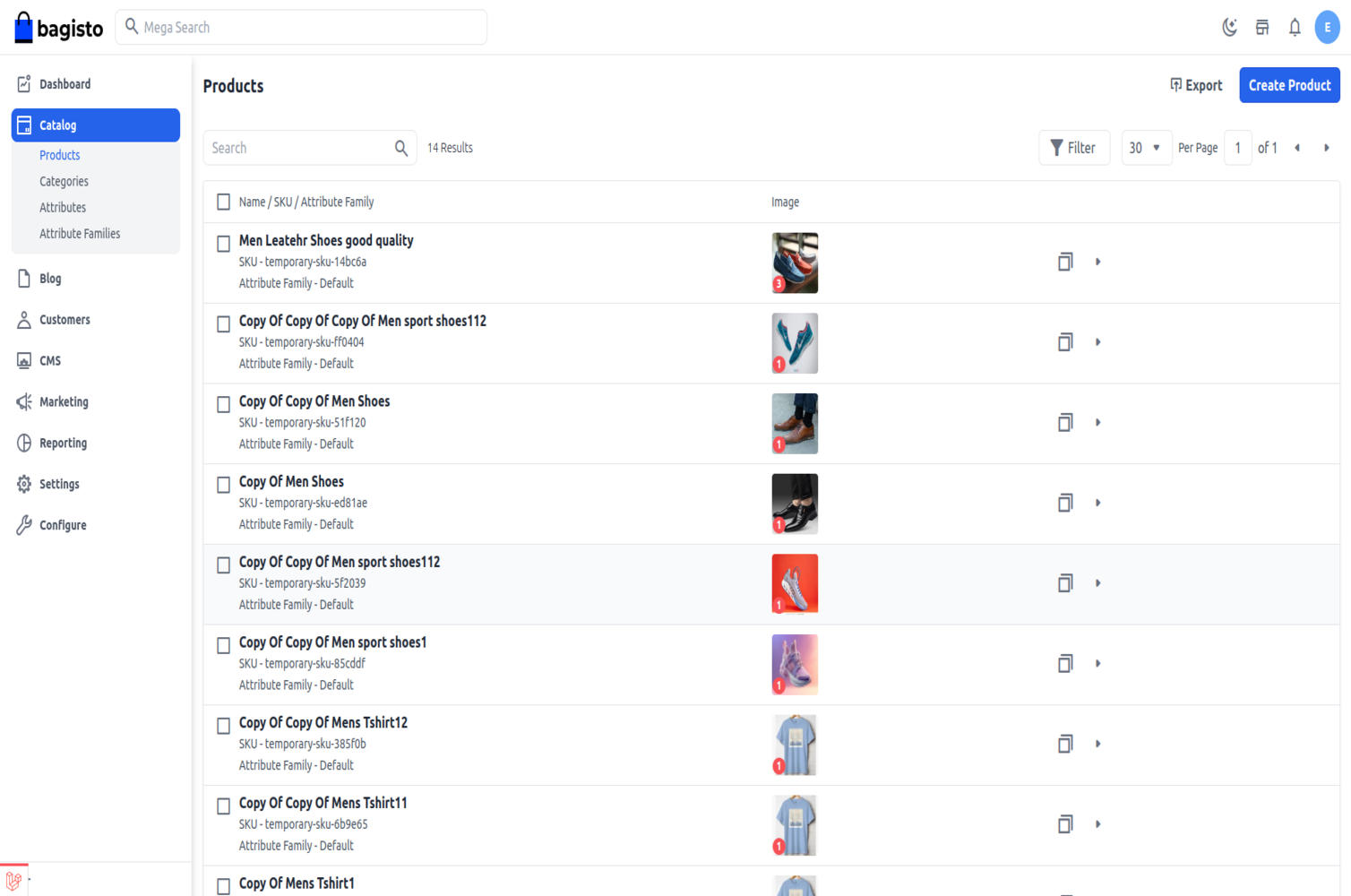Open Filter panel for products
1351x896 pixels.
(x=1073, y=148)
